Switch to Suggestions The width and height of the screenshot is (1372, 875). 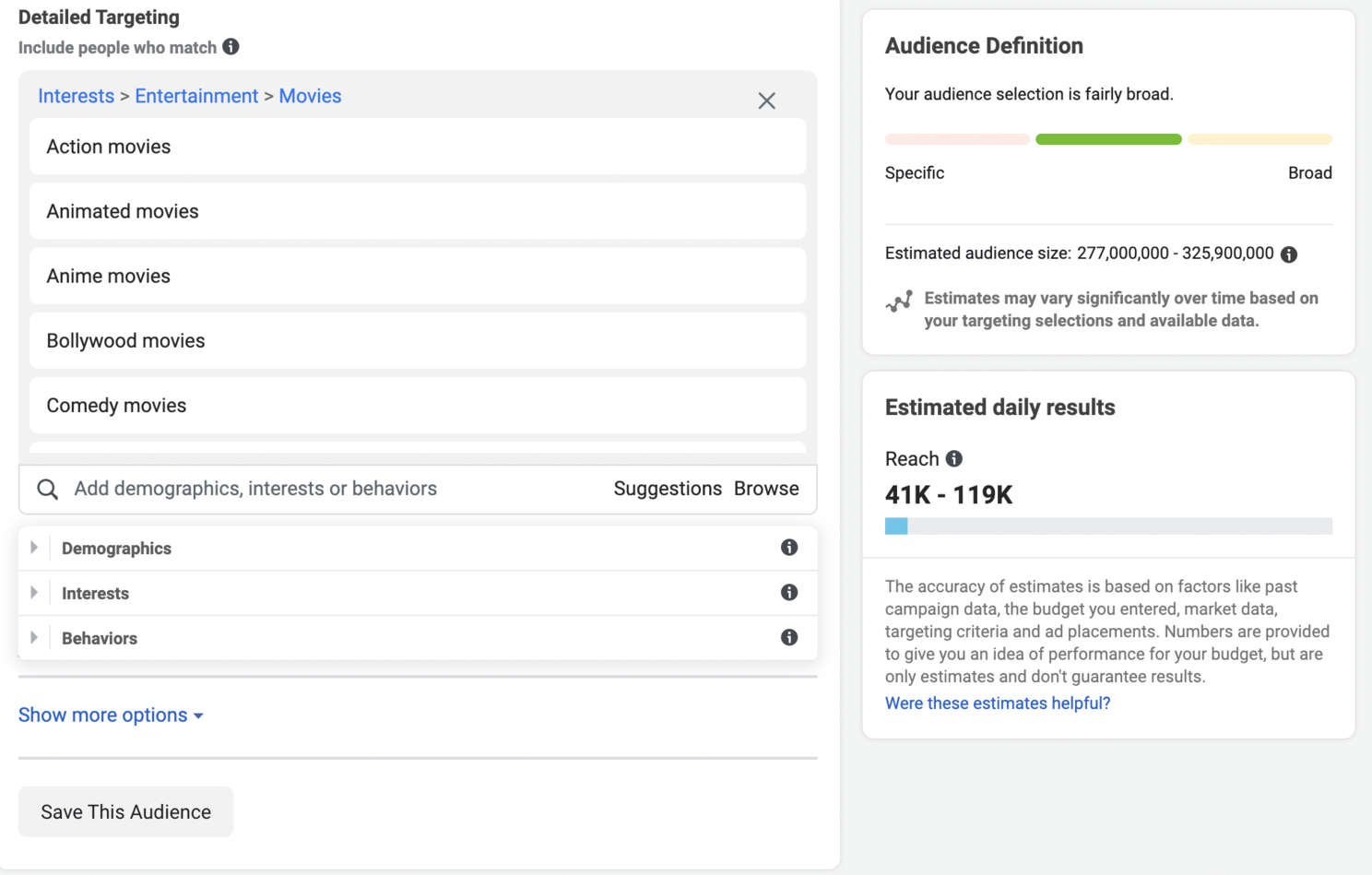tap(667, 489)
